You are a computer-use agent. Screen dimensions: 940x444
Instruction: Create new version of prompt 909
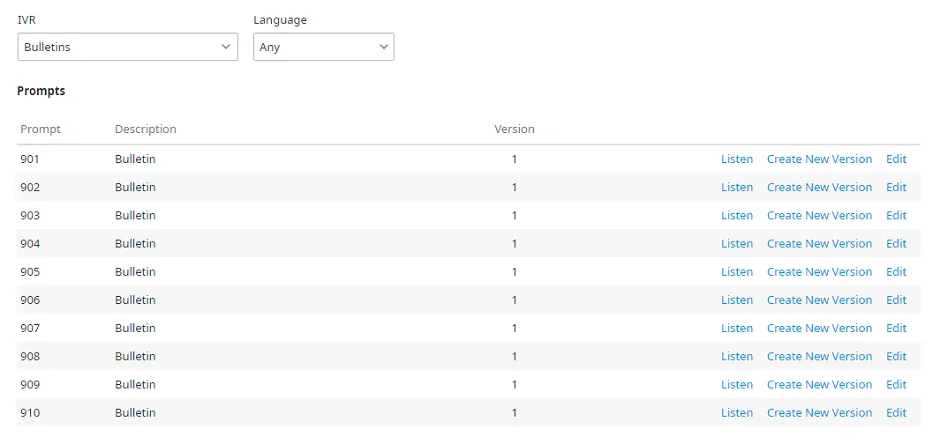(x=820, y=384)
